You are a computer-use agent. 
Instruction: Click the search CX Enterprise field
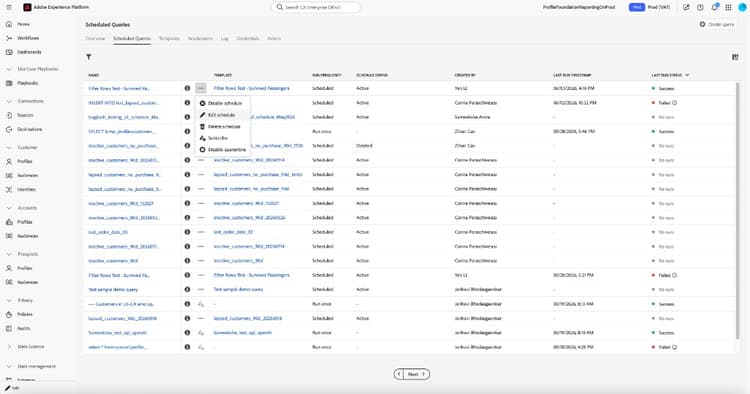(316, 7)
